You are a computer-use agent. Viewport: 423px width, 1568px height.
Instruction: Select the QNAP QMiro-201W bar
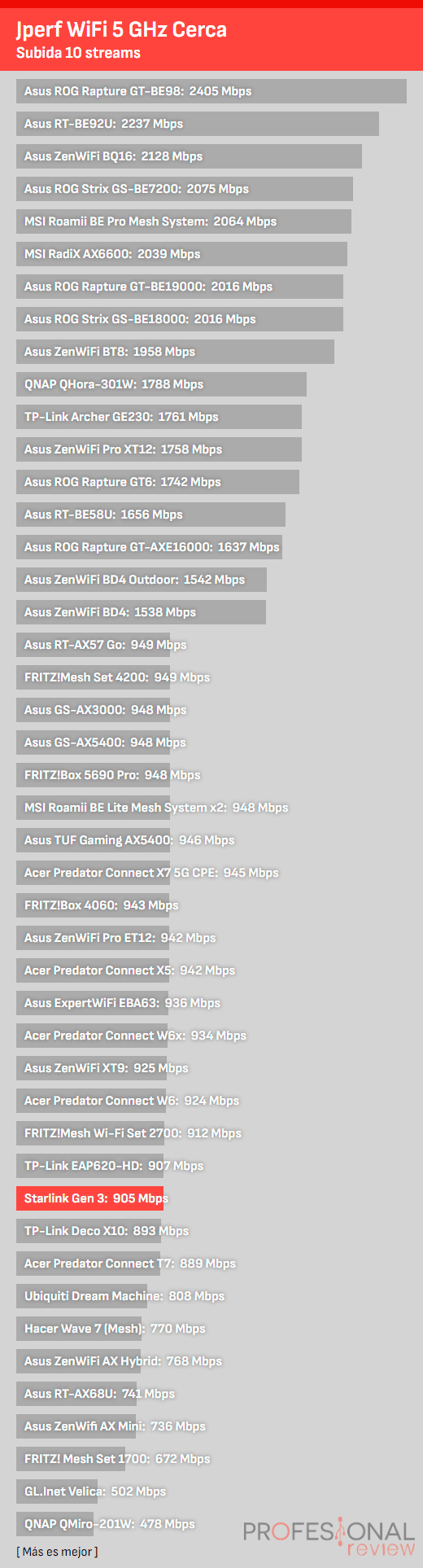(x=55, y=1524)
